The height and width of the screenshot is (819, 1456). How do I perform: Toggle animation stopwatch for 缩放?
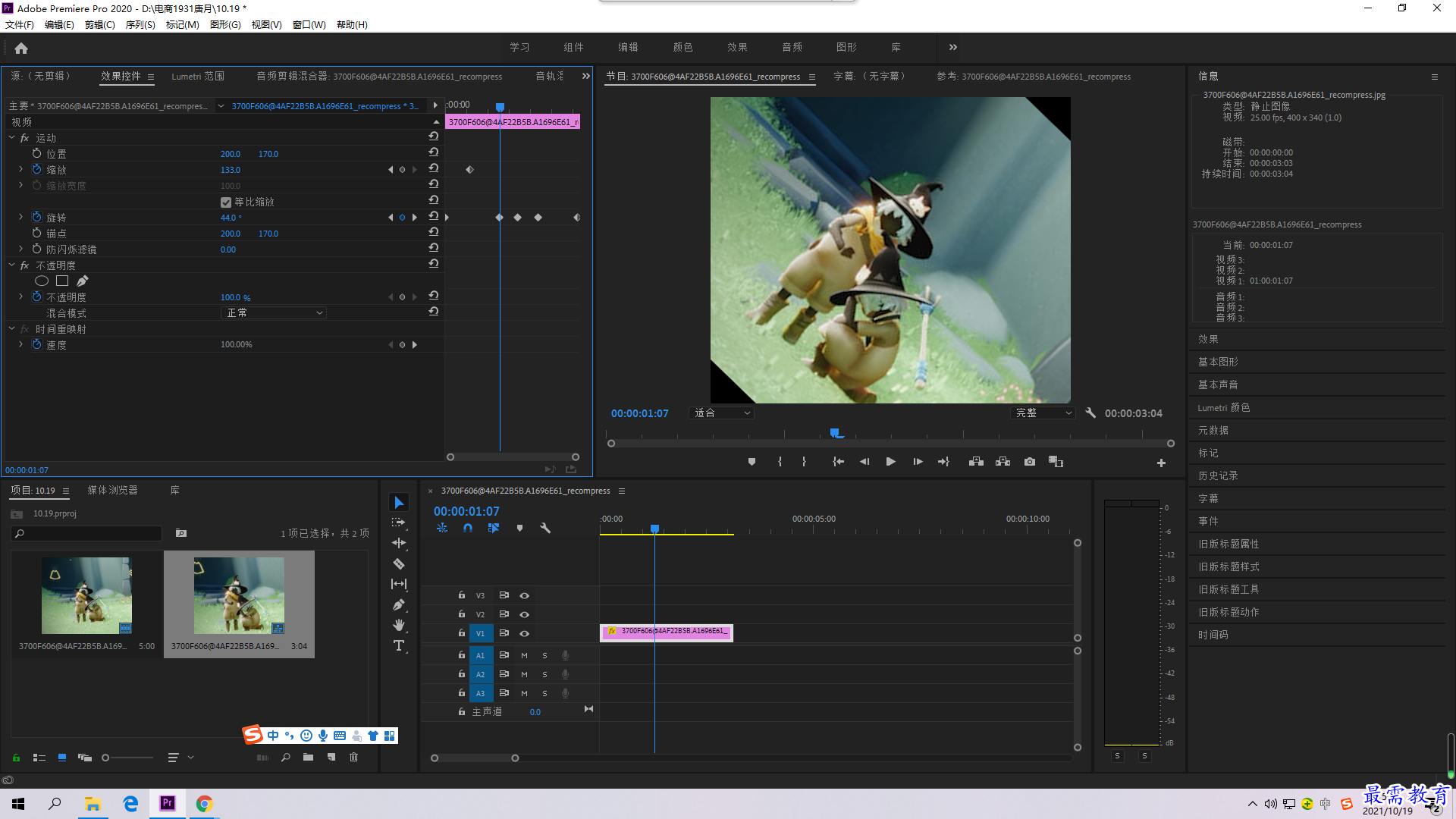tap(36, 169)
